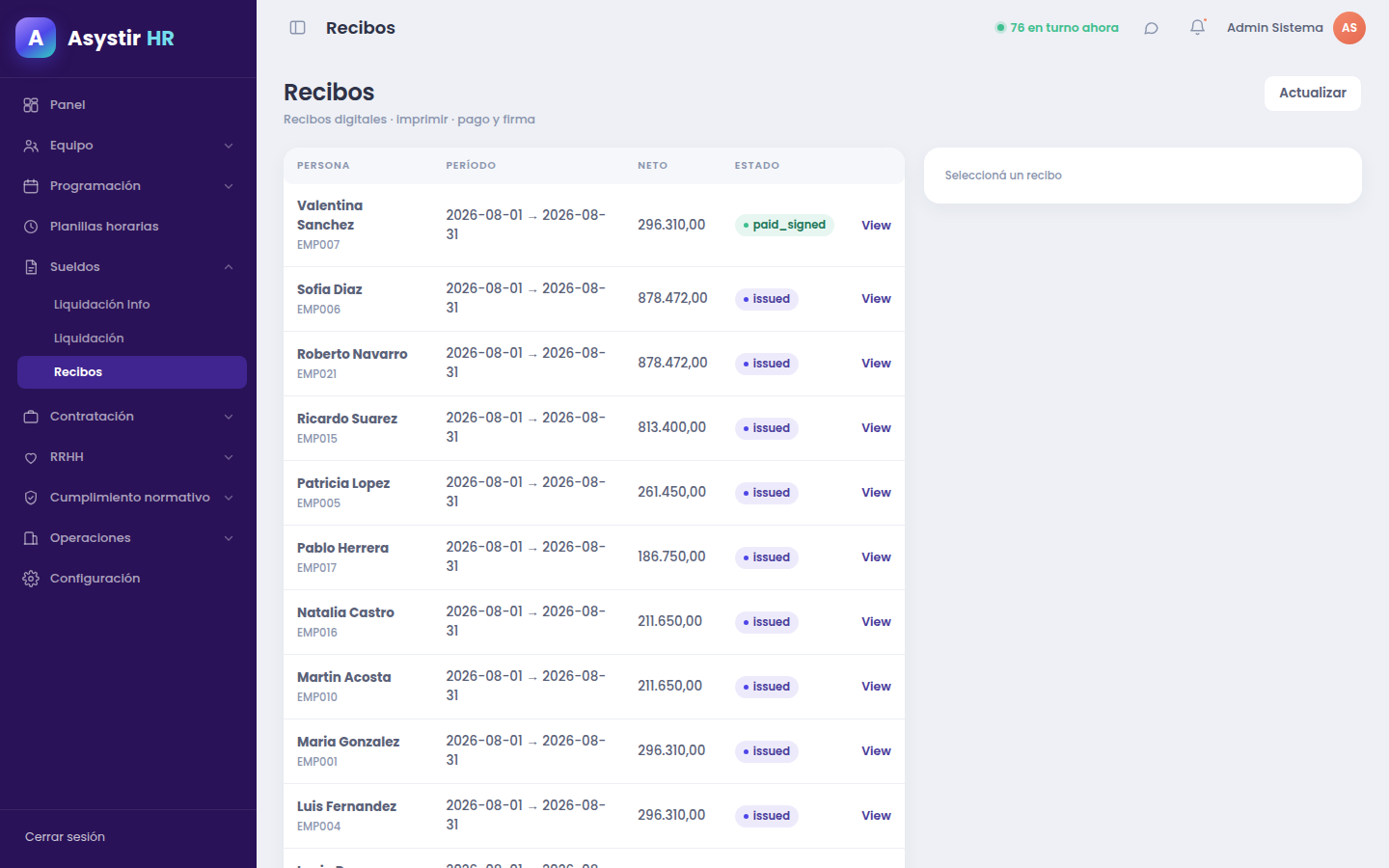Screen dimensions: 1389x868
Task: Click the Actualizar button
Action: [1313, 94]
